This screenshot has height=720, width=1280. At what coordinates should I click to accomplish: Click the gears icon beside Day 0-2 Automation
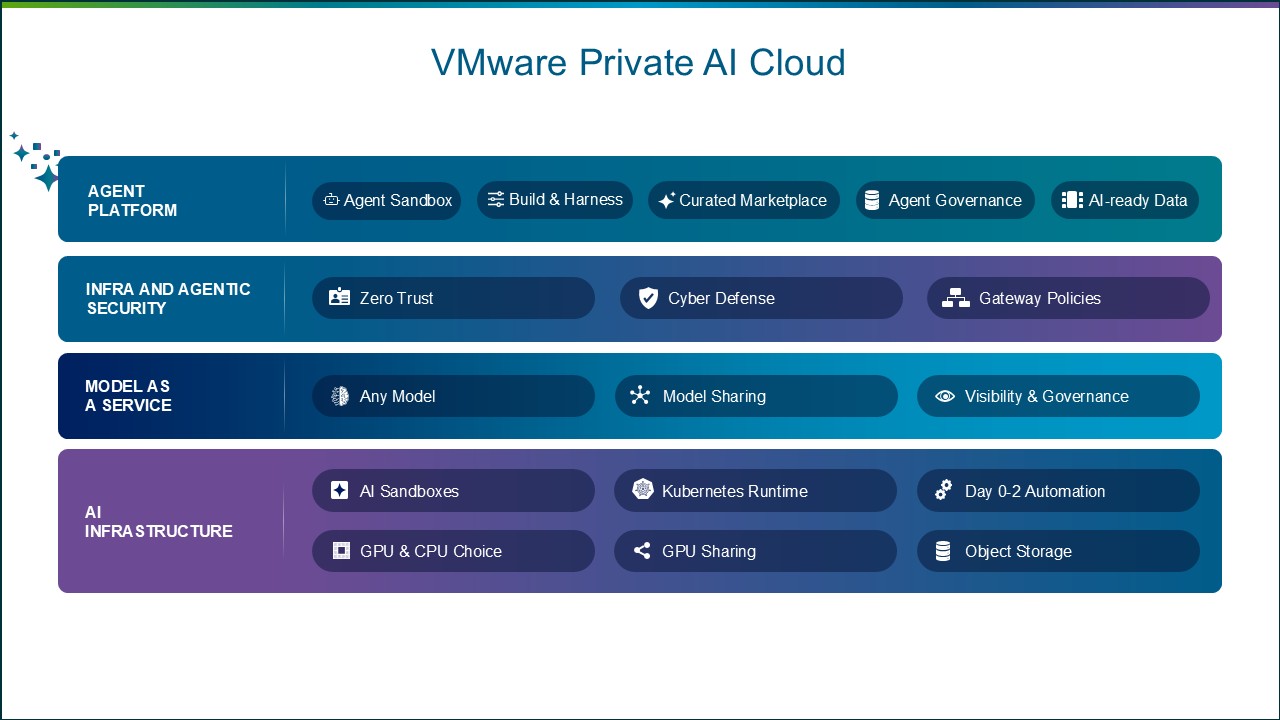[x=943, y=490]
